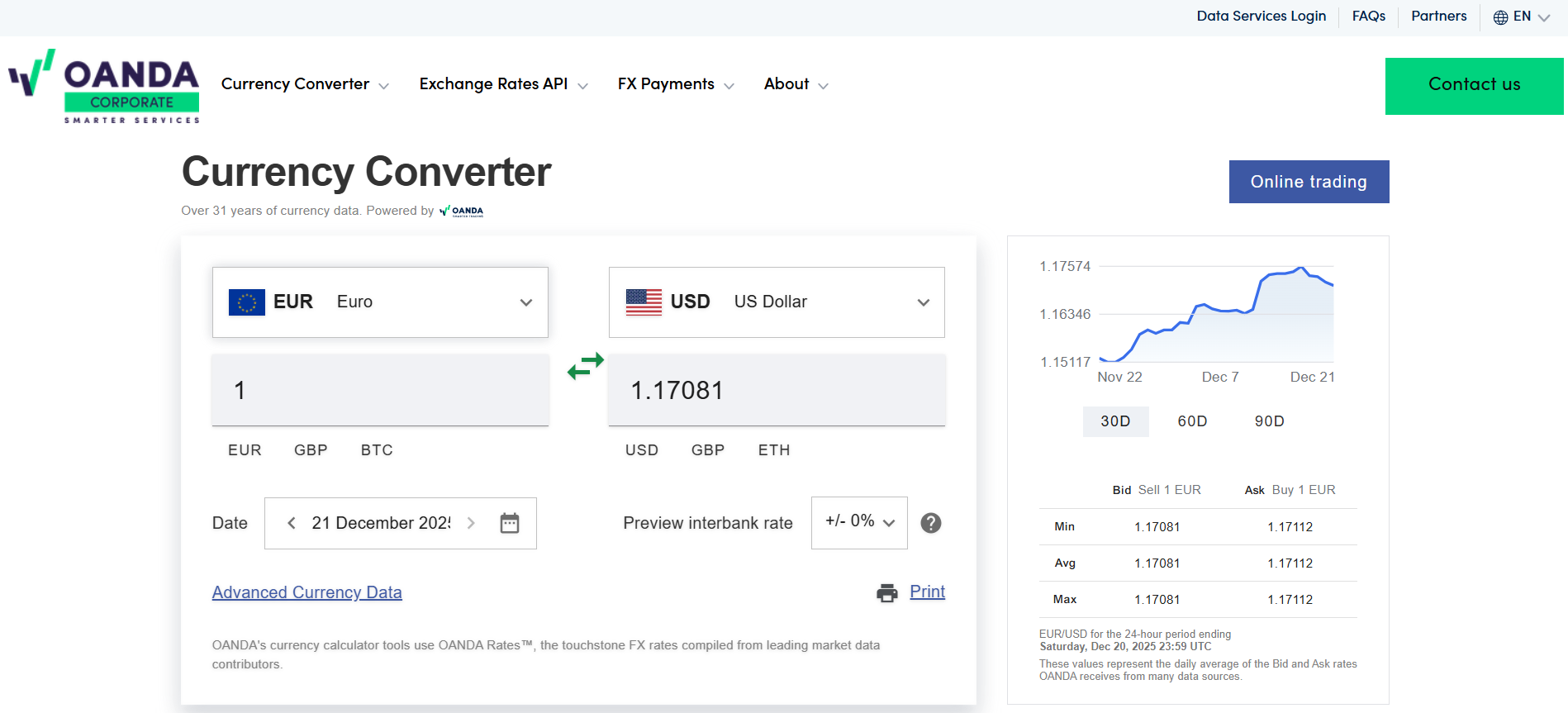Expand the FX Payments menu
This screenshot has height=713, width=1568.
tap(676, 84)
